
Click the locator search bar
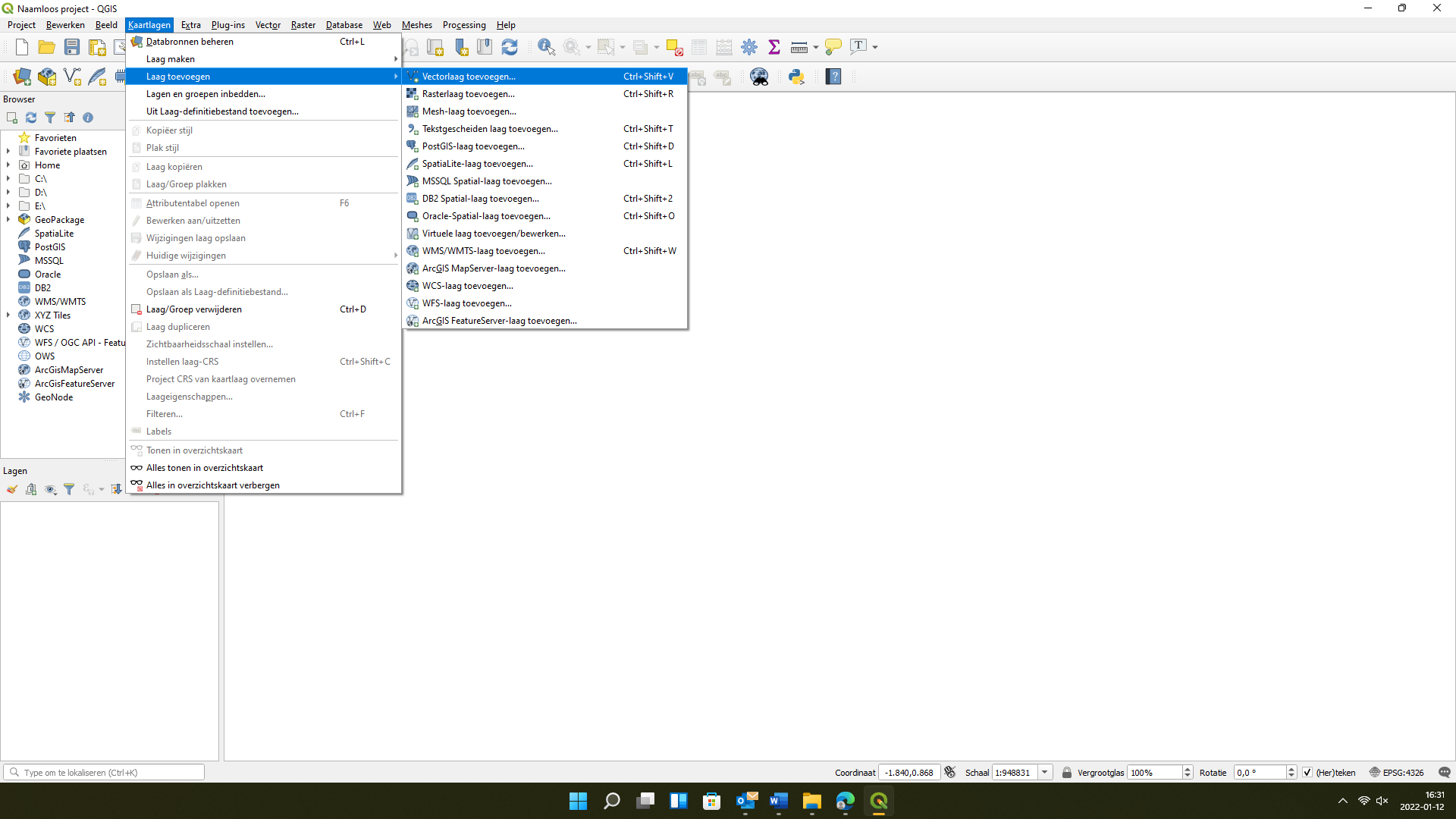coord(104,772)
